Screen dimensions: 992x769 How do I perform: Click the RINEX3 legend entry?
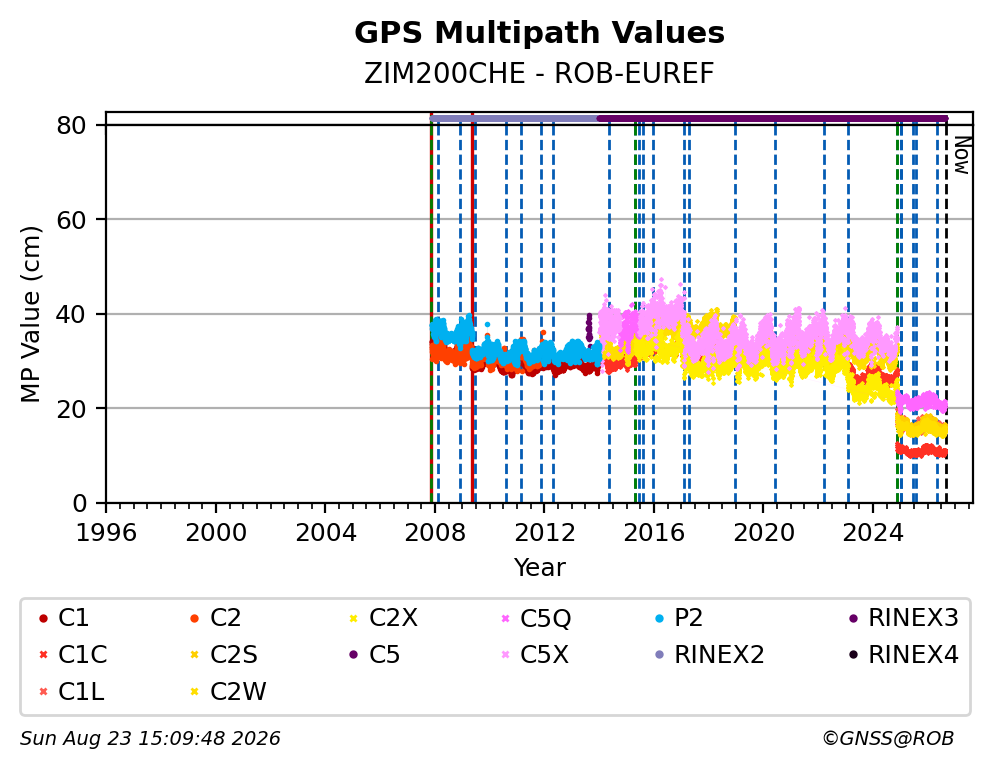(x=903, y=618)
